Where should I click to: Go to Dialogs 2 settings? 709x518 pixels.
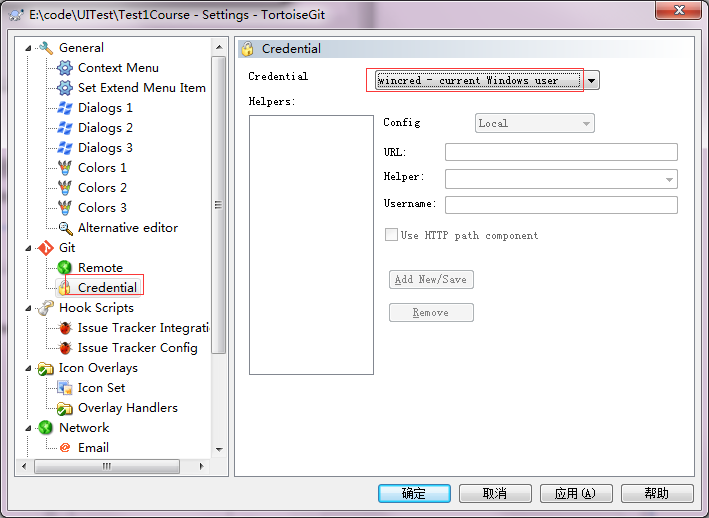pos(105,128)
